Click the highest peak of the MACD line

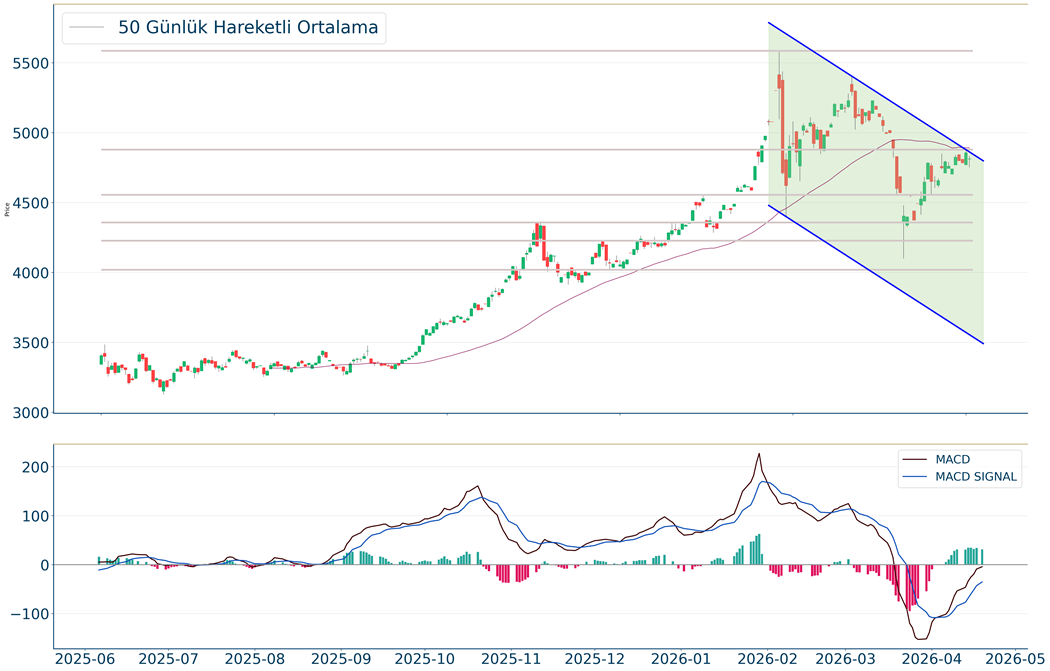[759, 454]
